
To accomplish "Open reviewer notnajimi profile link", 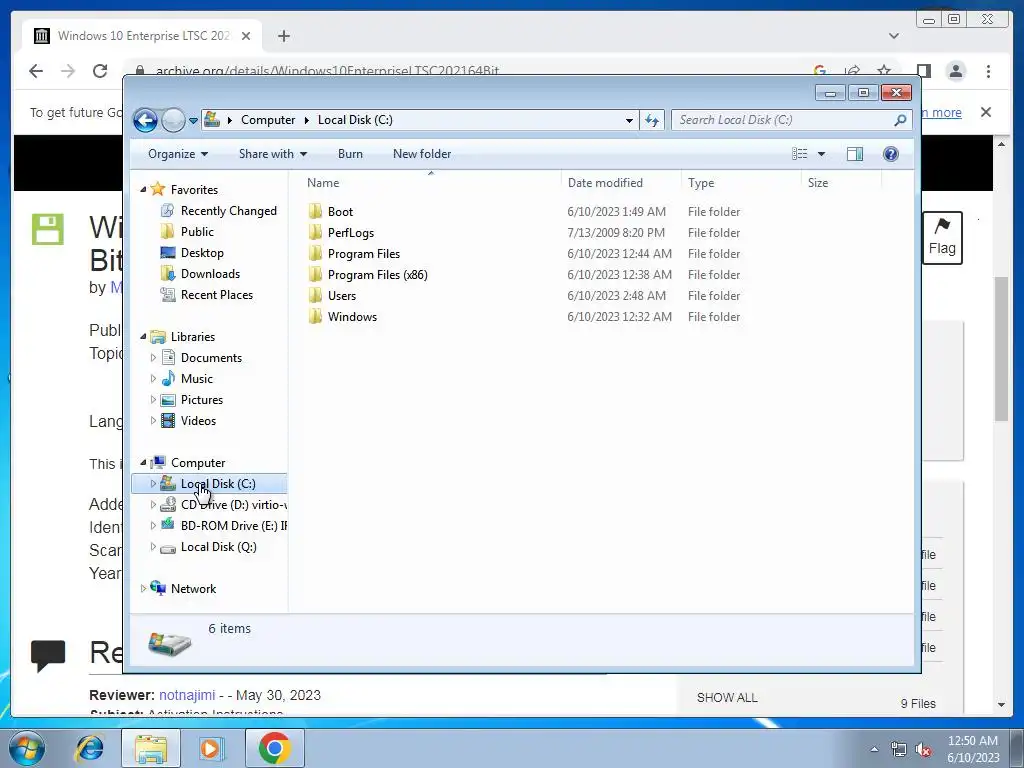I will coord(187,695).
